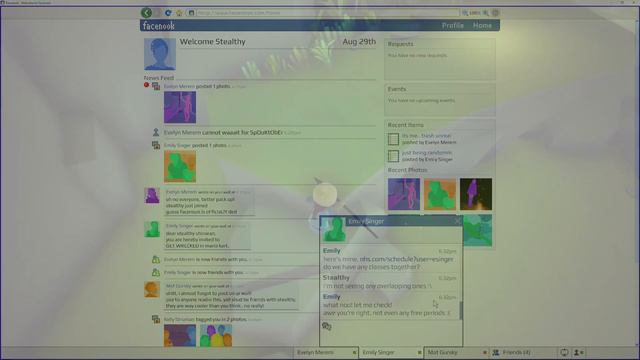Reload the page with the blue refresh icon
The image size is (640, 360).
[168, 13]
